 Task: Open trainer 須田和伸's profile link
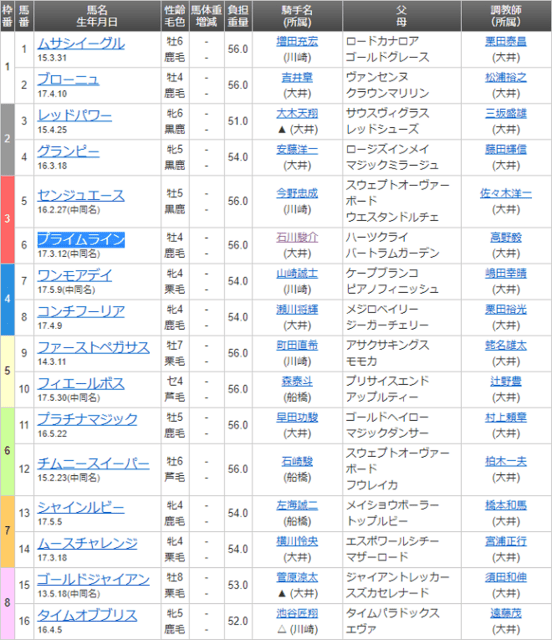[505, 577]
